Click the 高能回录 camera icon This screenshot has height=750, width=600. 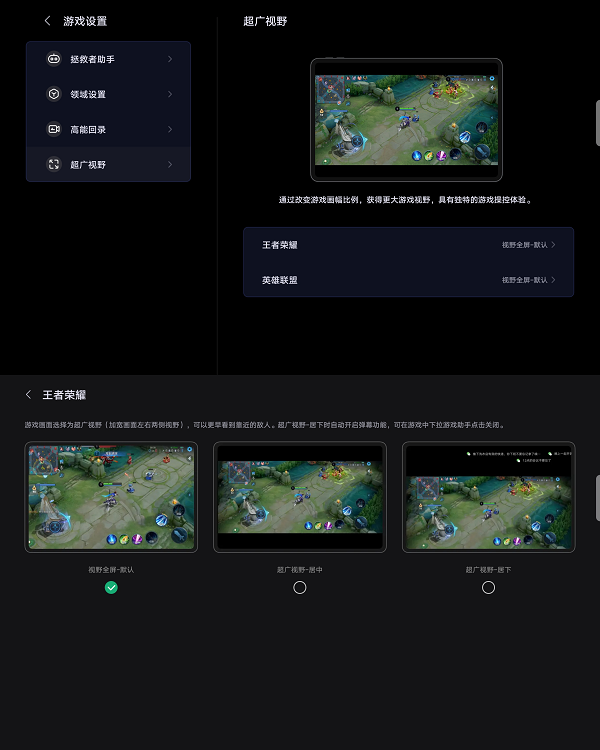(54, 129)
